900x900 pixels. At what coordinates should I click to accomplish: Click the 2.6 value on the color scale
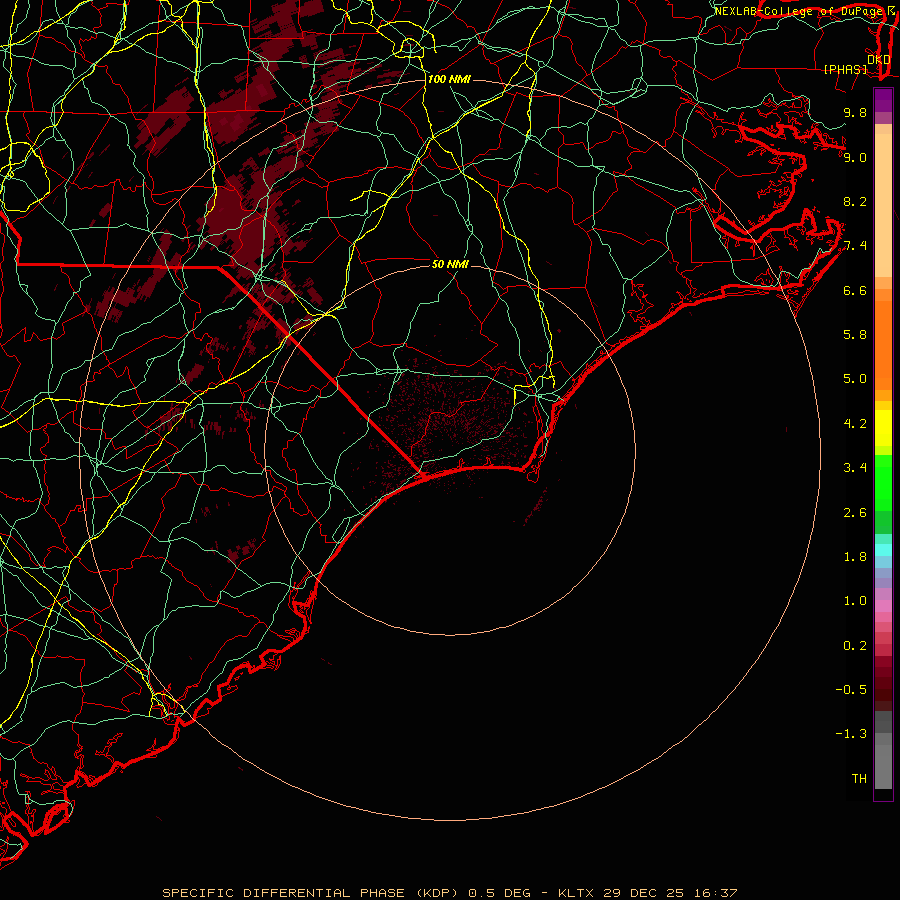tap(855, 513)
